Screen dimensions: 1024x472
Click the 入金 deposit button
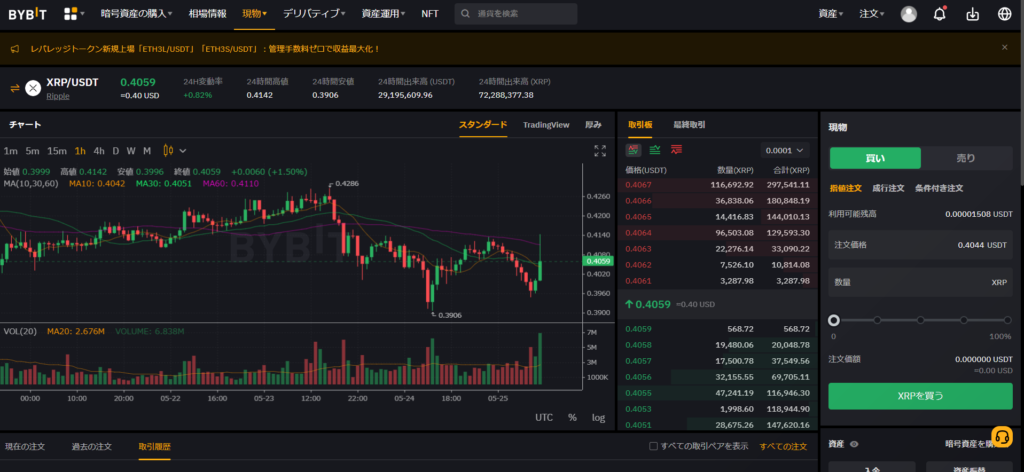pyautogui.click(x=872, y=467)
